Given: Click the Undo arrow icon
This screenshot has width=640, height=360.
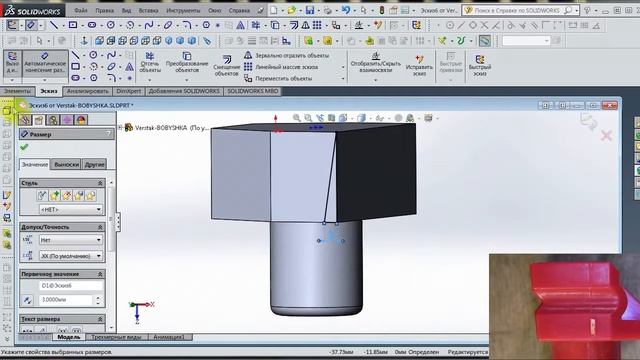Looking at the screenshot, I should click(345, 10).
